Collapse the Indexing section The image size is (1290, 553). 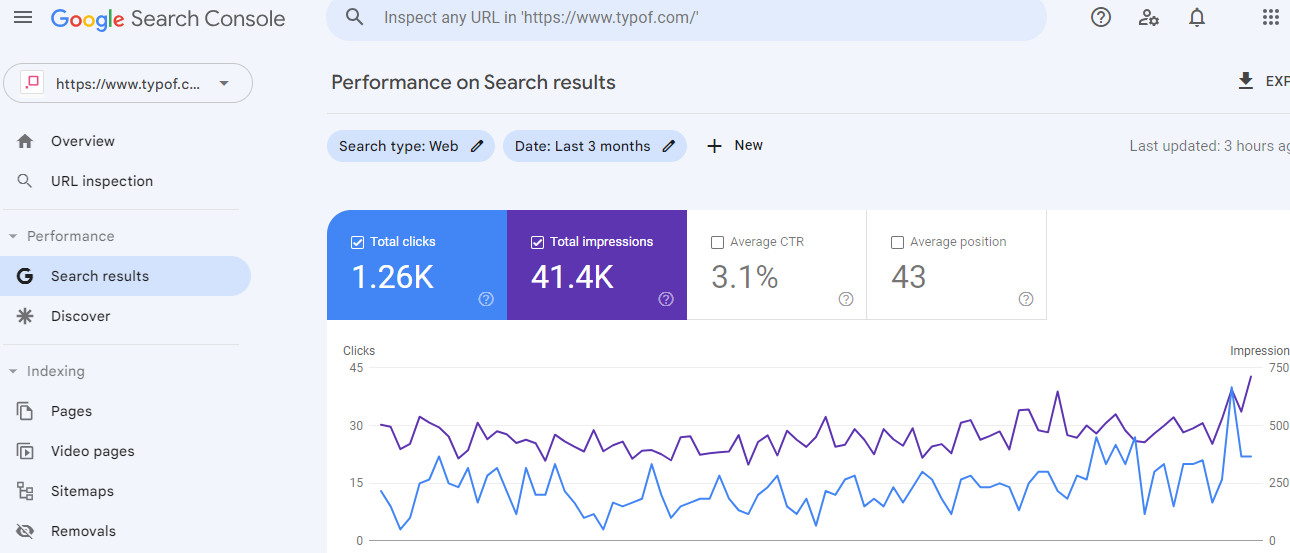13,371
